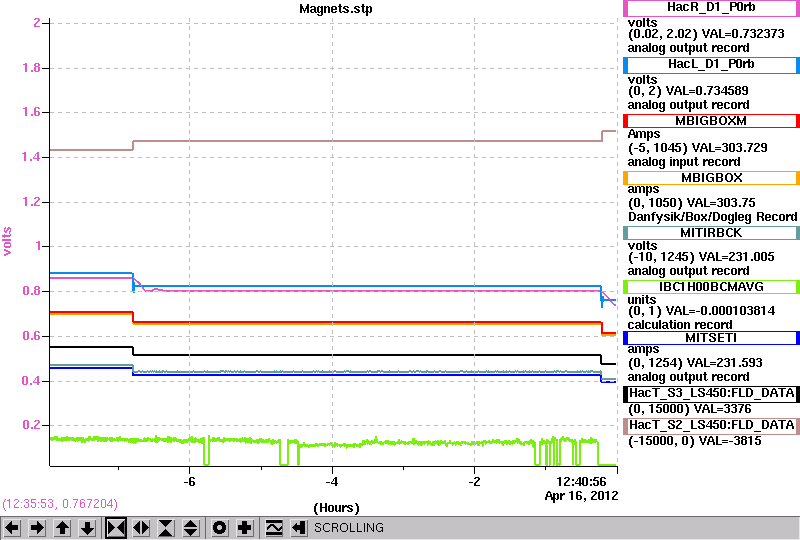Click the waveform refresh graph icon

coord(274,528)
